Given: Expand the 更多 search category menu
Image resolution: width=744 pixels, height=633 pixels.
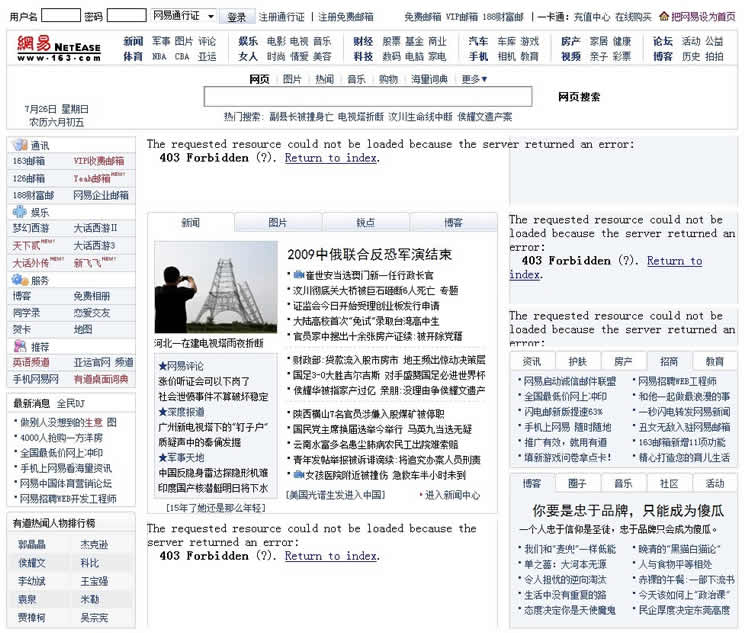Looking at the screenshot, I should click(474, 79).
